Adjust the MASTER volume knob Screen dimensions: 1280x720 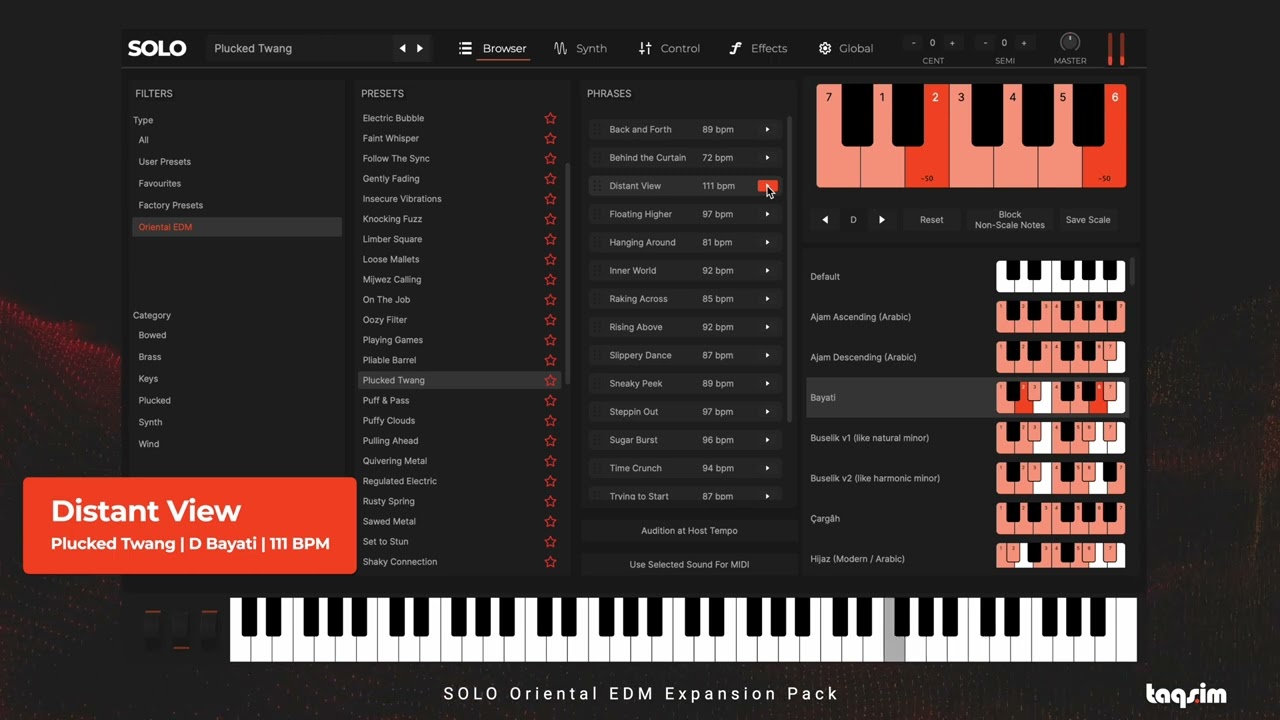[1069, 43]
